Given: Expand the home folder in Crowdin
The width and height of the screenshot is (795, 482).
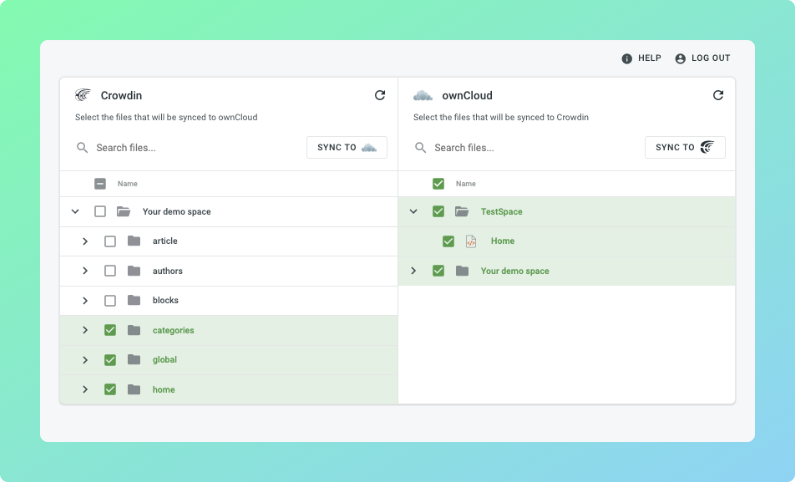Looking at the screenshot, I should point(85,389).
